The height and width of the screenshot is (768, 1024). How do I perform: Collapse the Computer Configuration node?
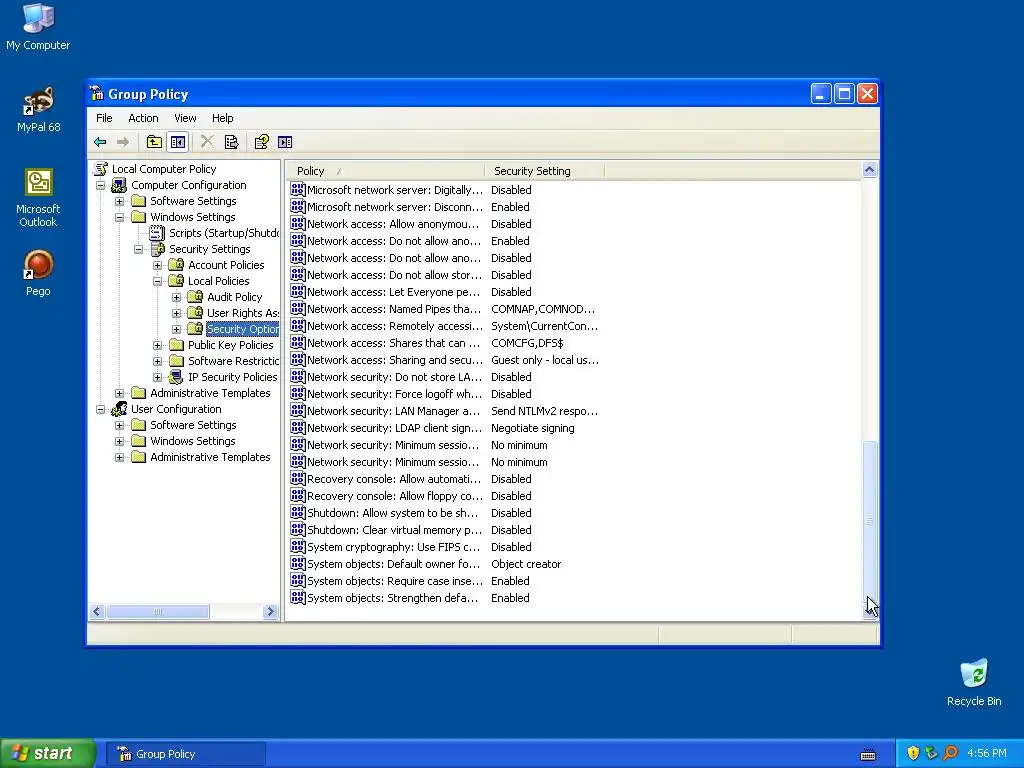point(101,185)
